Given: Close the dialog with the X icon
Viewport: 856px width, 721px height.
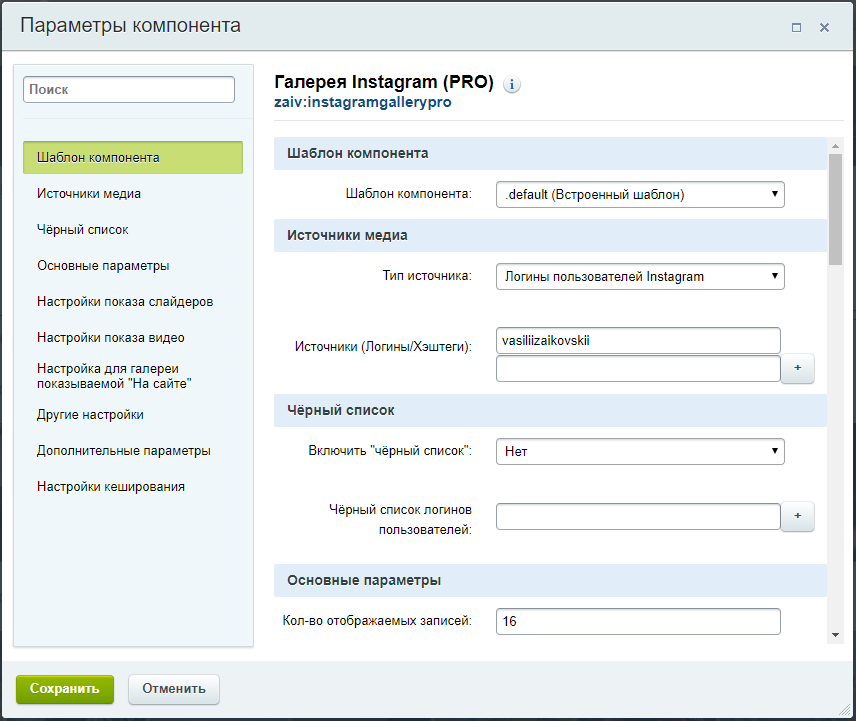Looking at the screenshot, I should point(825,28).
